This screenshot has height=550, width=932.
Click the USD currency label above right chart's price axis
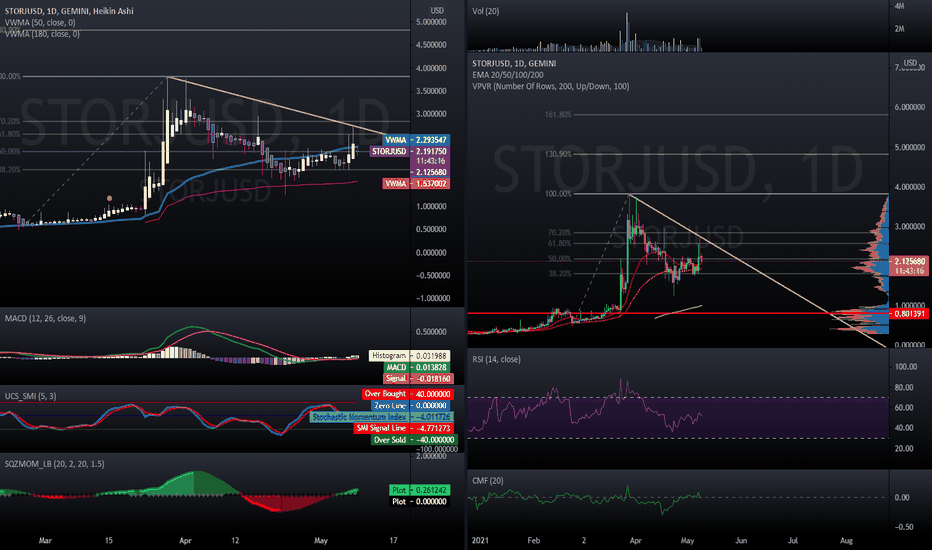tap(910, 62)
